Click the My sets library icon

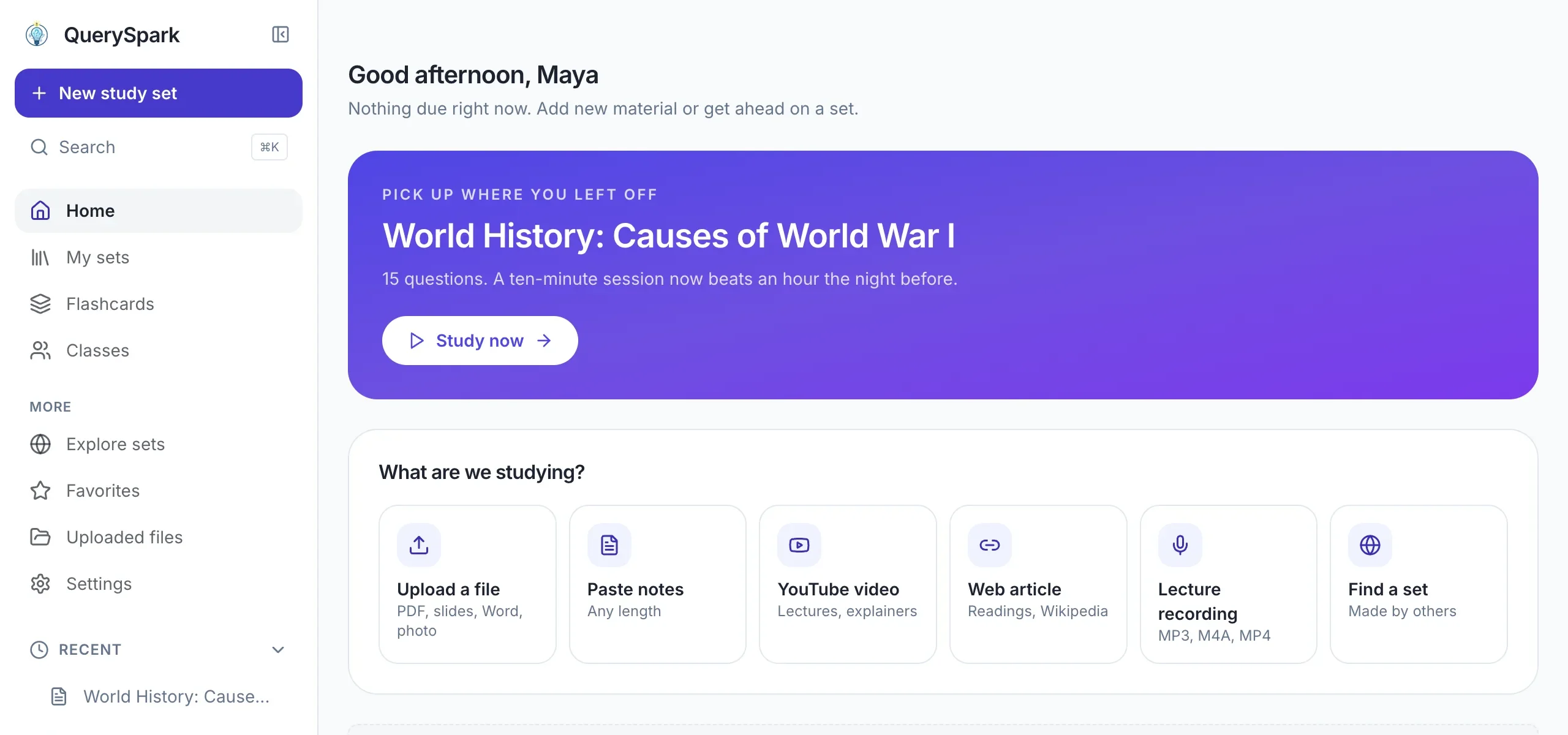click(40, 257)
